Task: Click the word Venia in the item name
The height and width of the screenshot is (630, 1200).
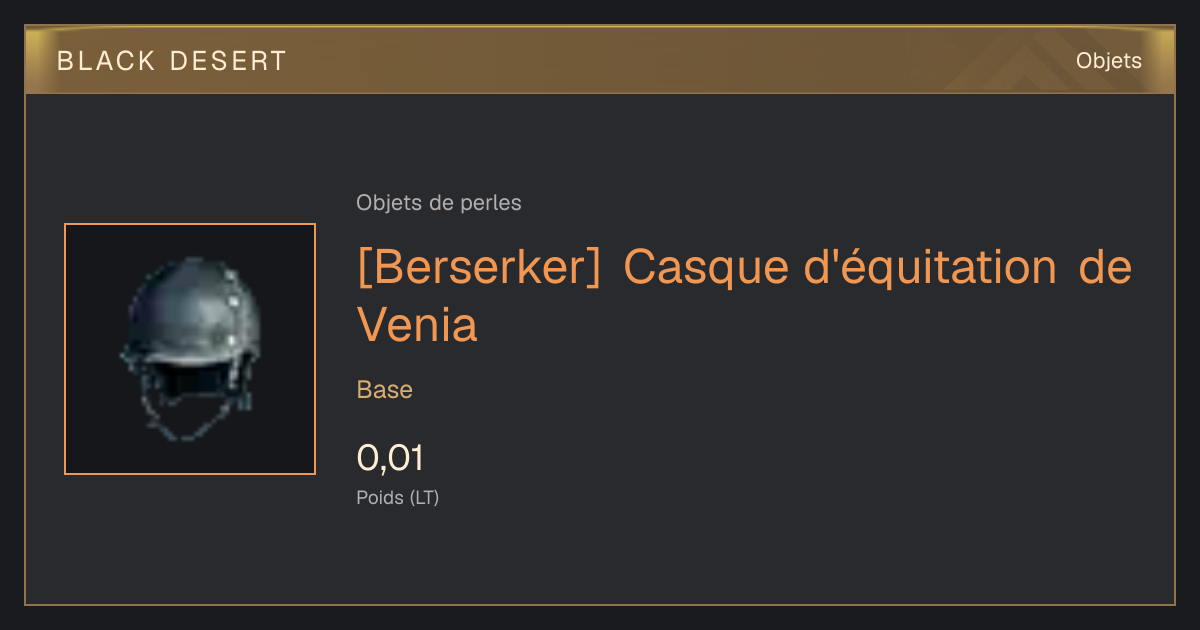Action: coord(417,324)
